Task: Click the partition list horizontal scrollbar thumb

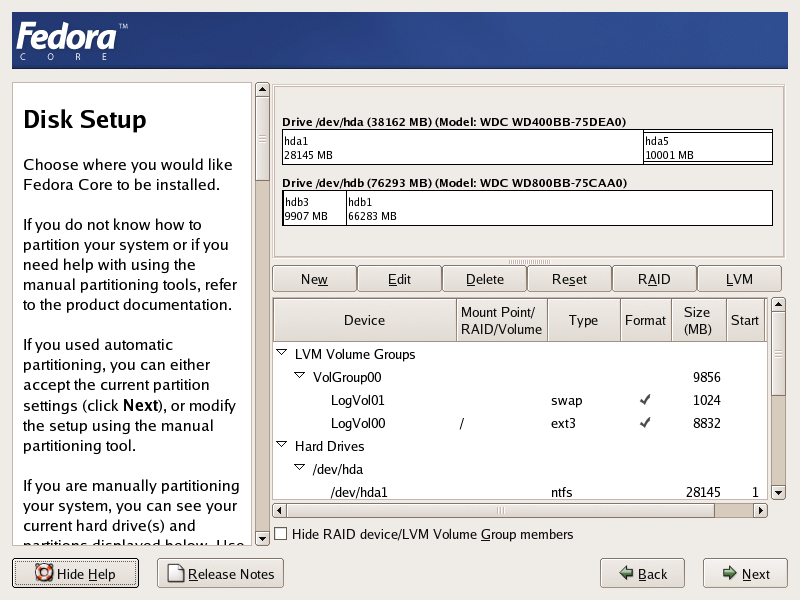Action: (x=501, y=510)
